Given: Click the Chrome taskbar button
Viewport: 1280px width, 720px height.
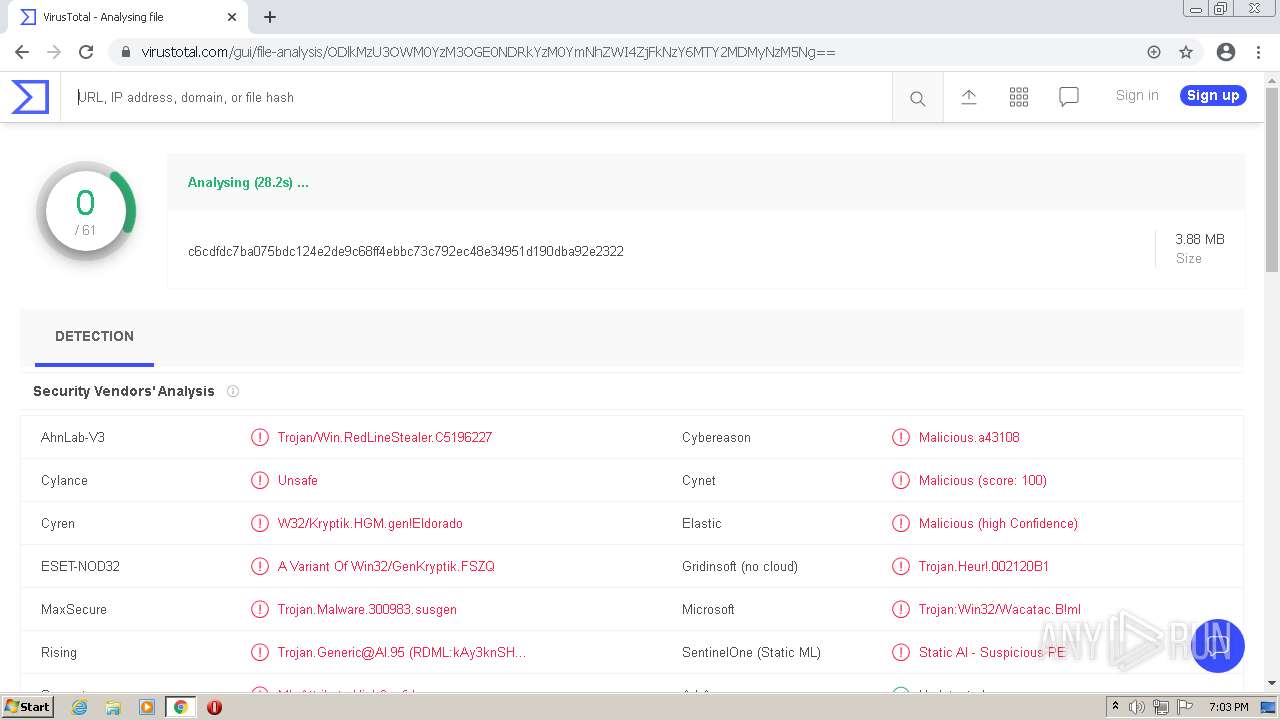Looking at the screenshot, I should coord(181,707).
